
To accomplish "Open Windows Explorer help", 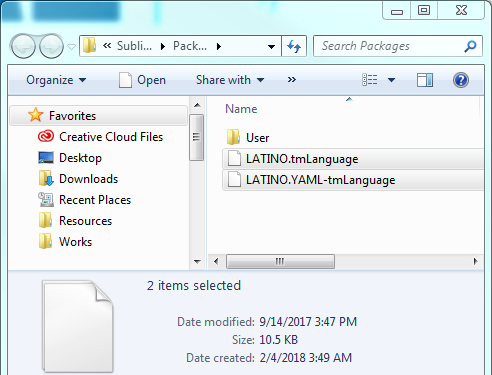I will pos(461,80).
